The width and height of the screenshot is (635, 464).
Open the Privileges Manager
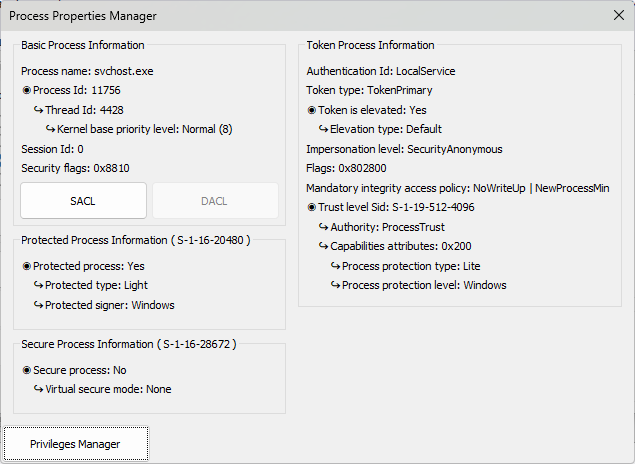point(75,444)
